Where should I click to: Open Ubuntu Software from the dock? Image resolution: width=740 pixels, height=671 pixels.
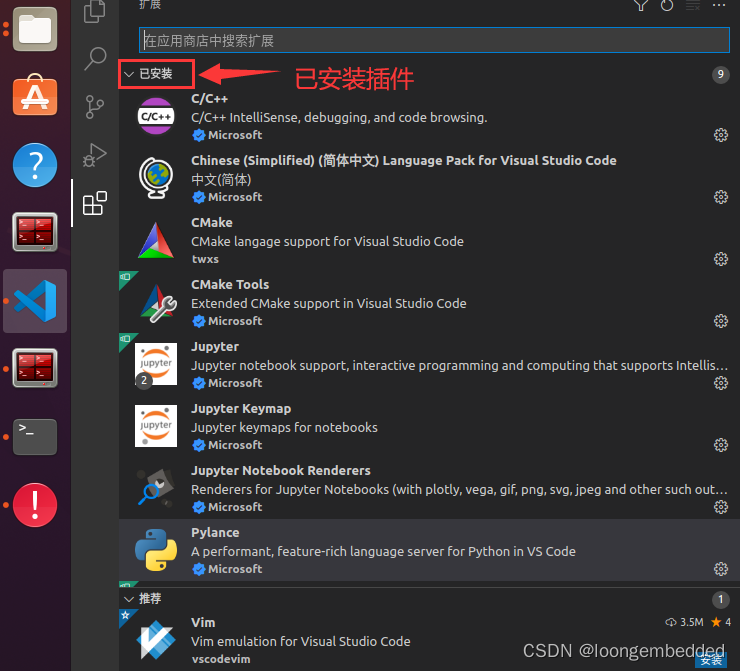[x=35, y=95]
